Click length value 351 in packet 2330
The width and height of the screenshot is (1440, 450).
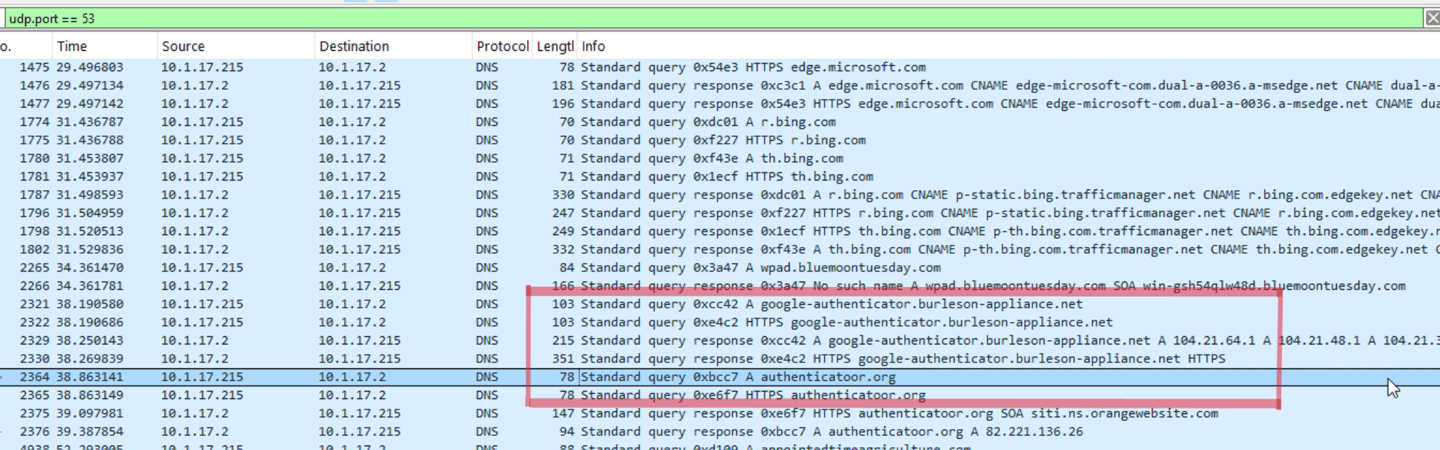point(562,358)
